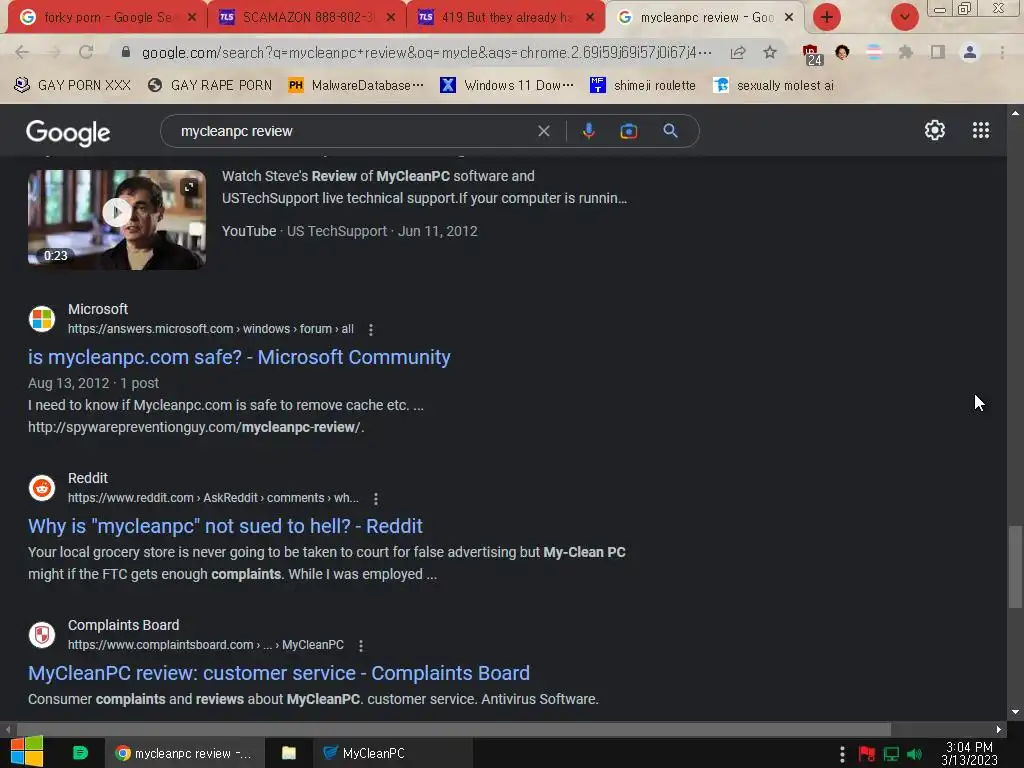
Task: Open more options for Reddit result
Action: pos(376,499)
